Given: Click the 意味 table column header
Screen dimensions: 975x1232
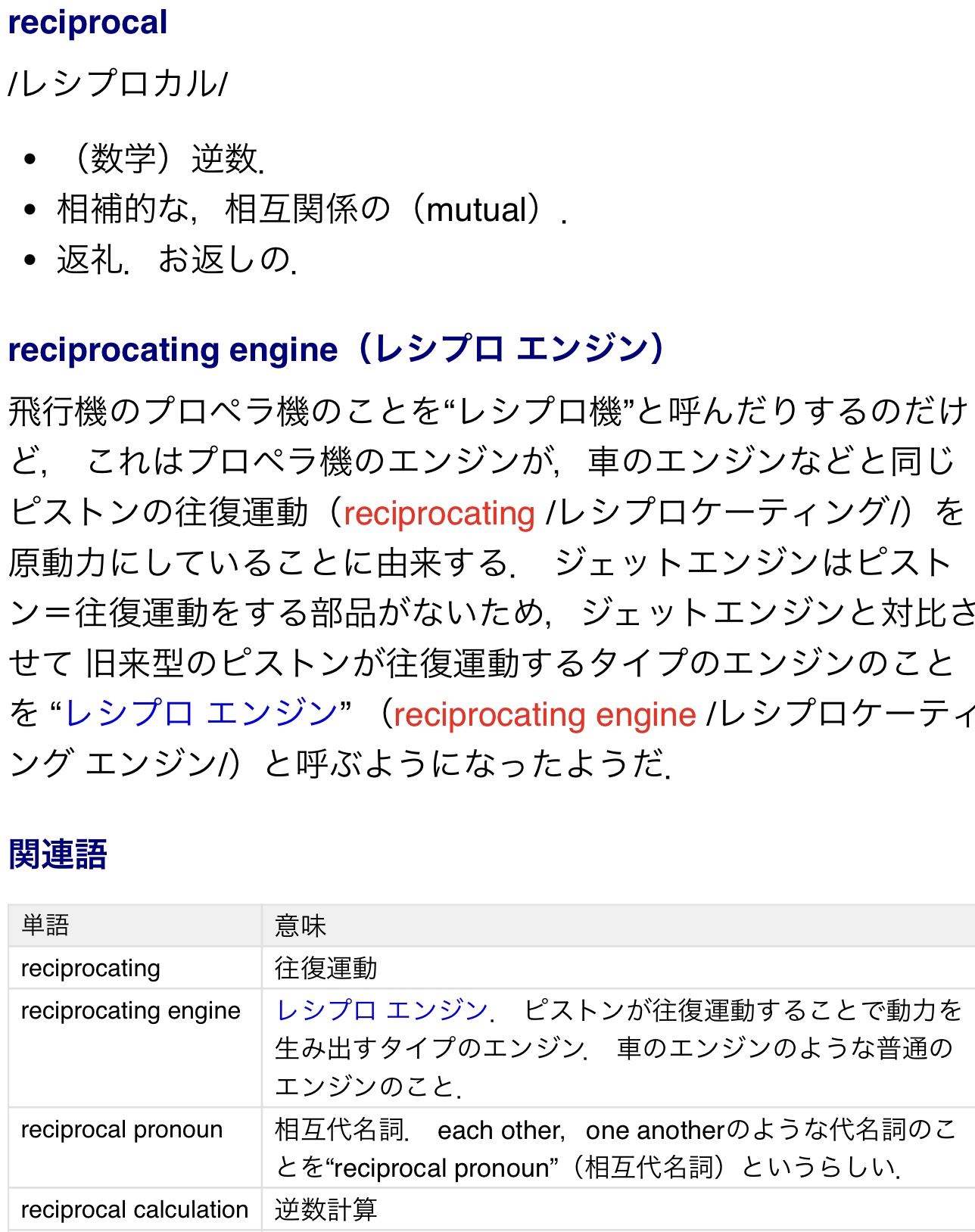Looking at the screenshot, I should tap(301, 925).
